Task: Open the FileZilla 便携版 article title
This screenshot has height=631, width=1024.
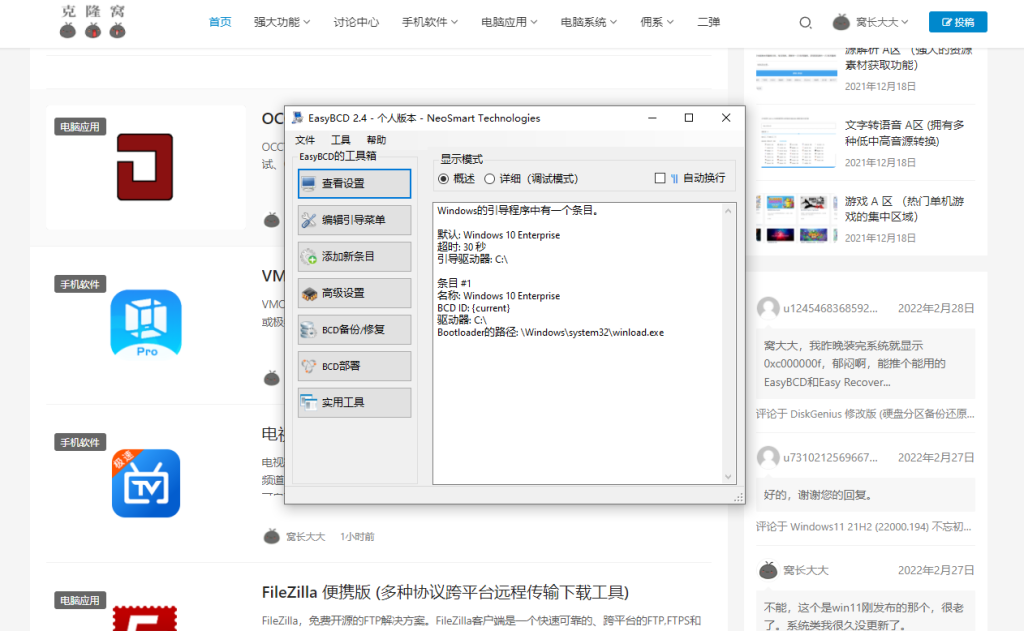Action: [x=445, y=592]
